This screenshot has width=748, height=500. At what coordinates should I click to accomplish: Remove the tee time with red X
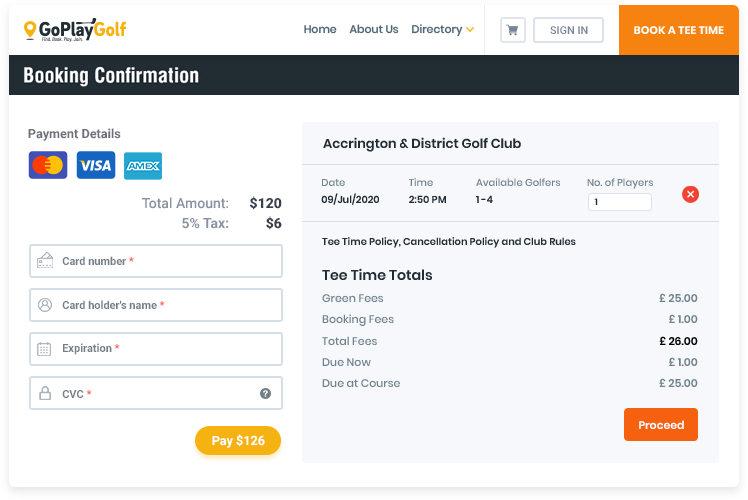click(690, 194)
